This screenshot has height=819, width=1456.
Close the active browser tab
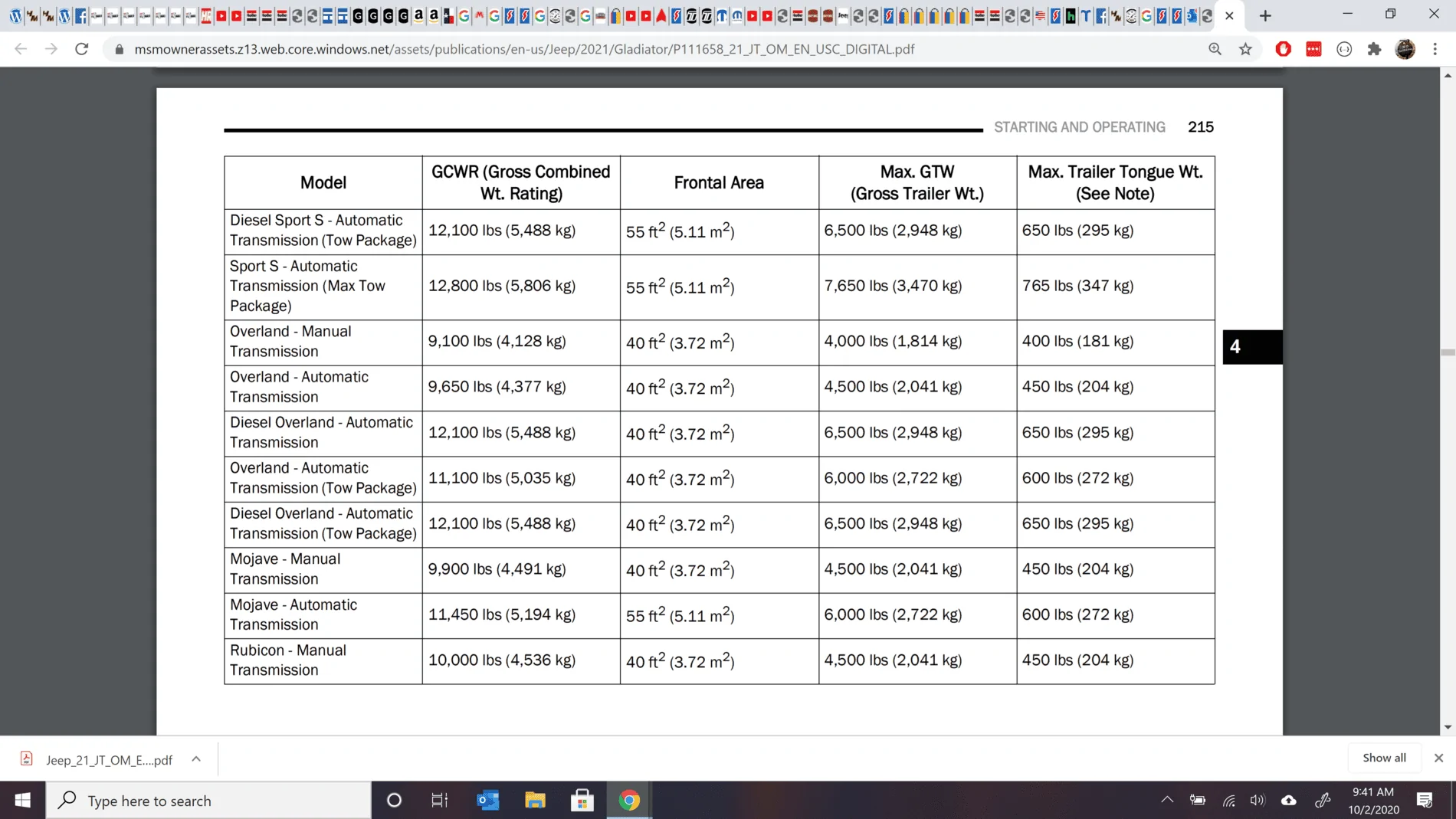point(1229,15)
